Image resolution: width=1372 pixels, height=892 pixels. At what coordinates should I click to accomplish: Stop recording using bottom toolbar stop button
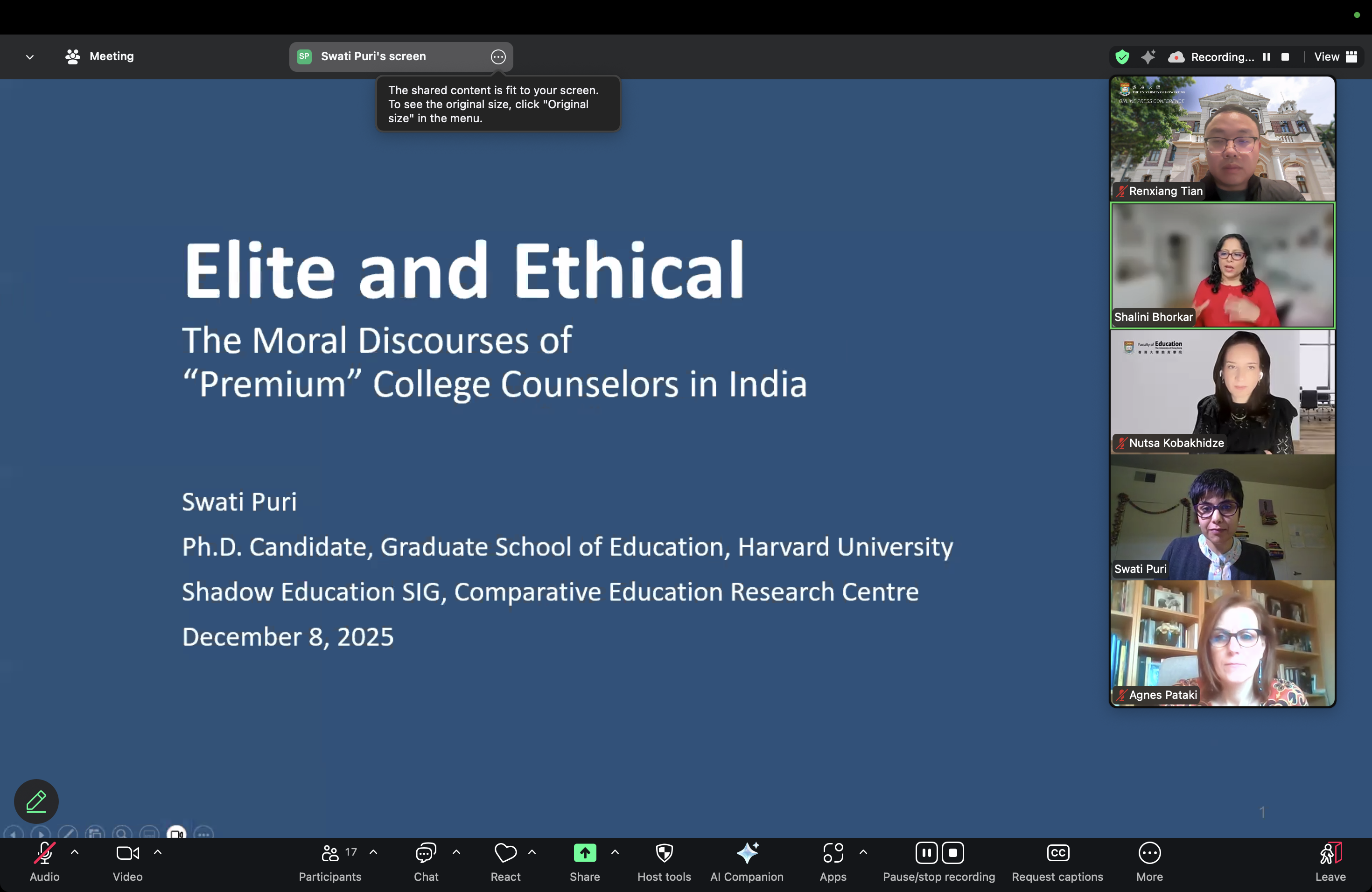[953, 853]
